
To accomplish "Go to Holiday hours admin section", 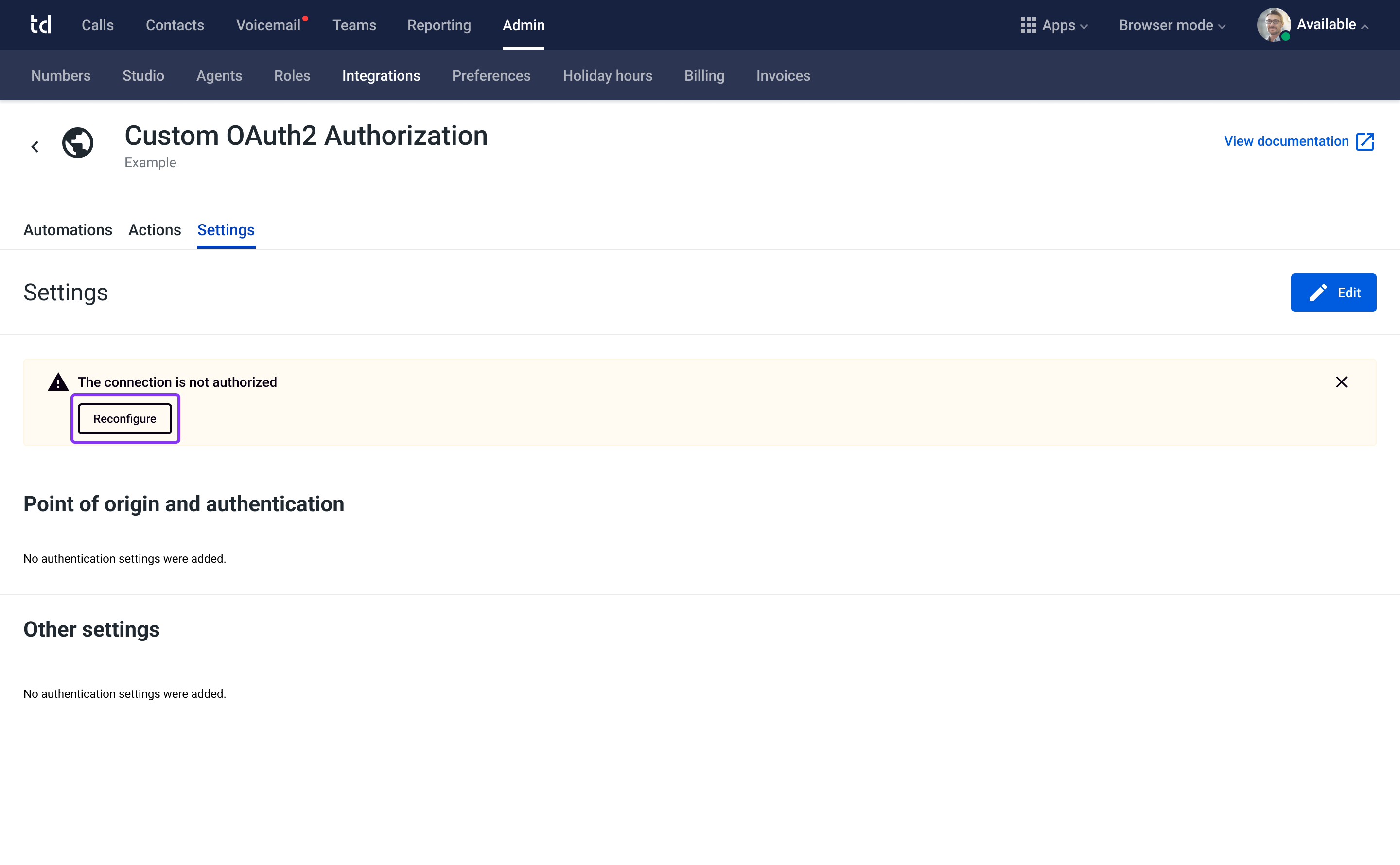I will tap(607, 75).
